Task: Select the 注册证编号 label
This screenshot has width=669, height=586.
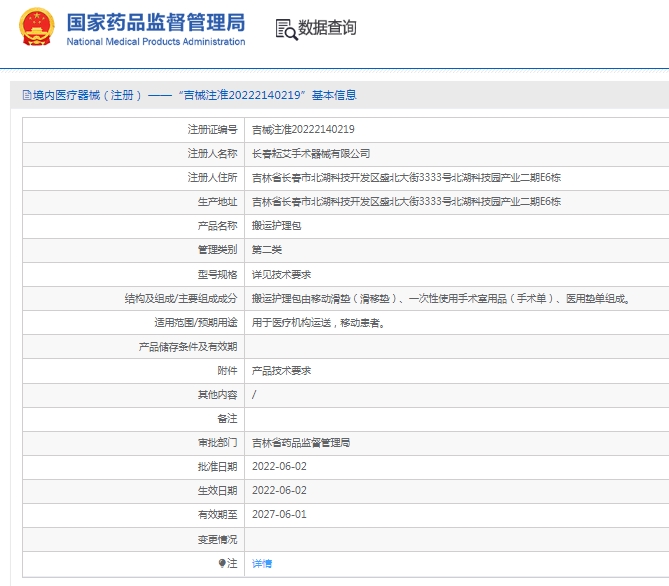Action: click(212, 129)
